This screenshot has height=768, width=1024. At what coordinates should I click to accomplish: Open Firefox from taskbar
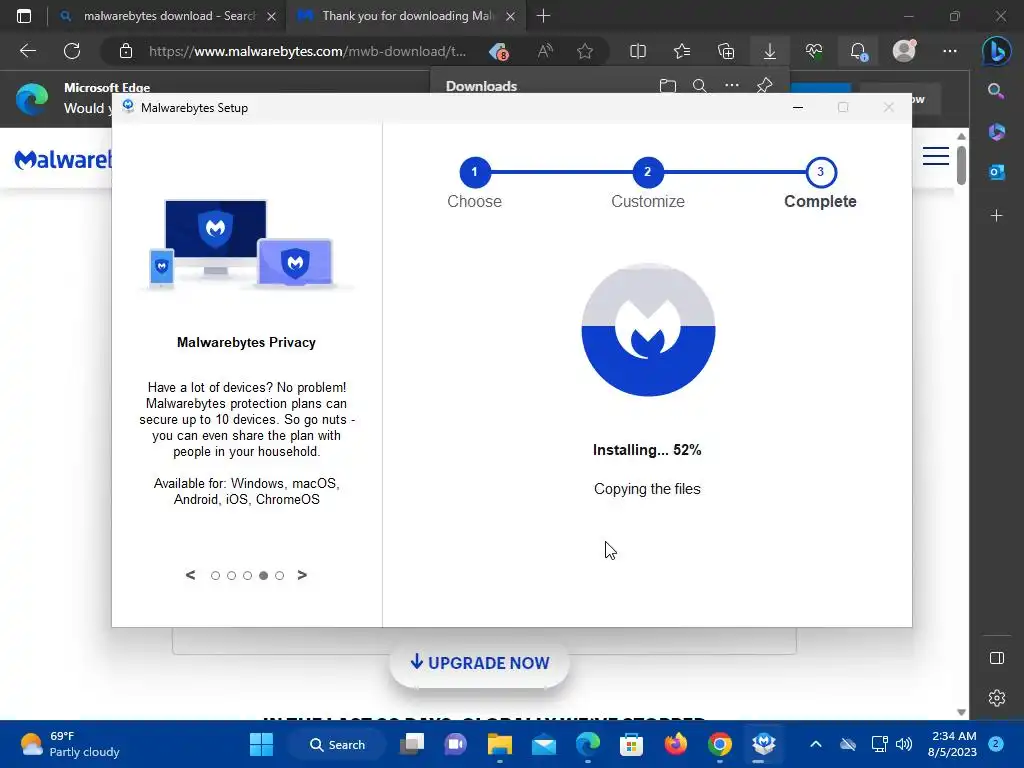(x=676, y=744)
